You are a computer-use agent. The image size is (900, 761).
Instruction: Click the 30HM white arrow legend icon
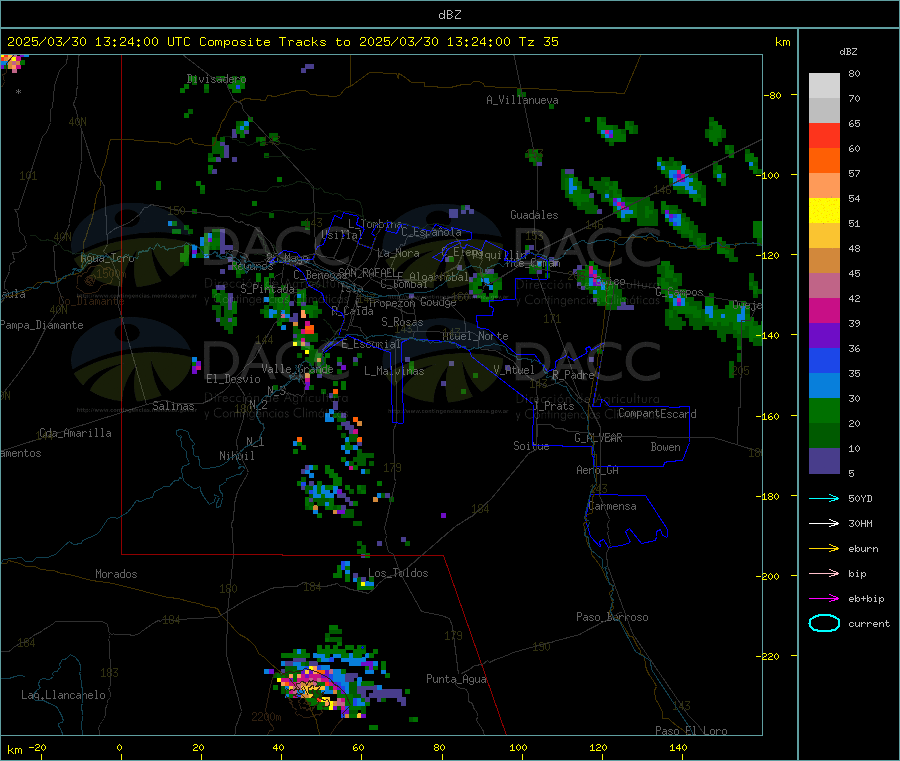click(x=824, y=523)
